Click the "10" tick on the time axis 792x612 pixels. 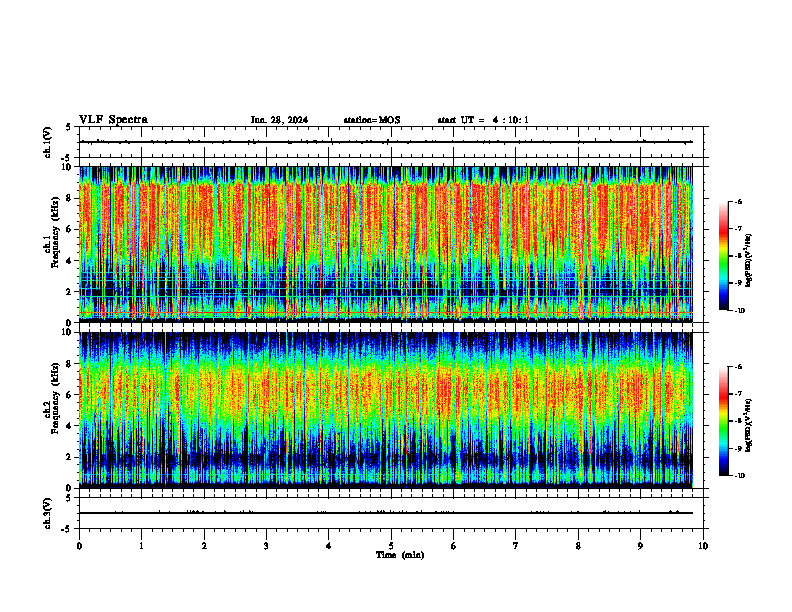703,546
